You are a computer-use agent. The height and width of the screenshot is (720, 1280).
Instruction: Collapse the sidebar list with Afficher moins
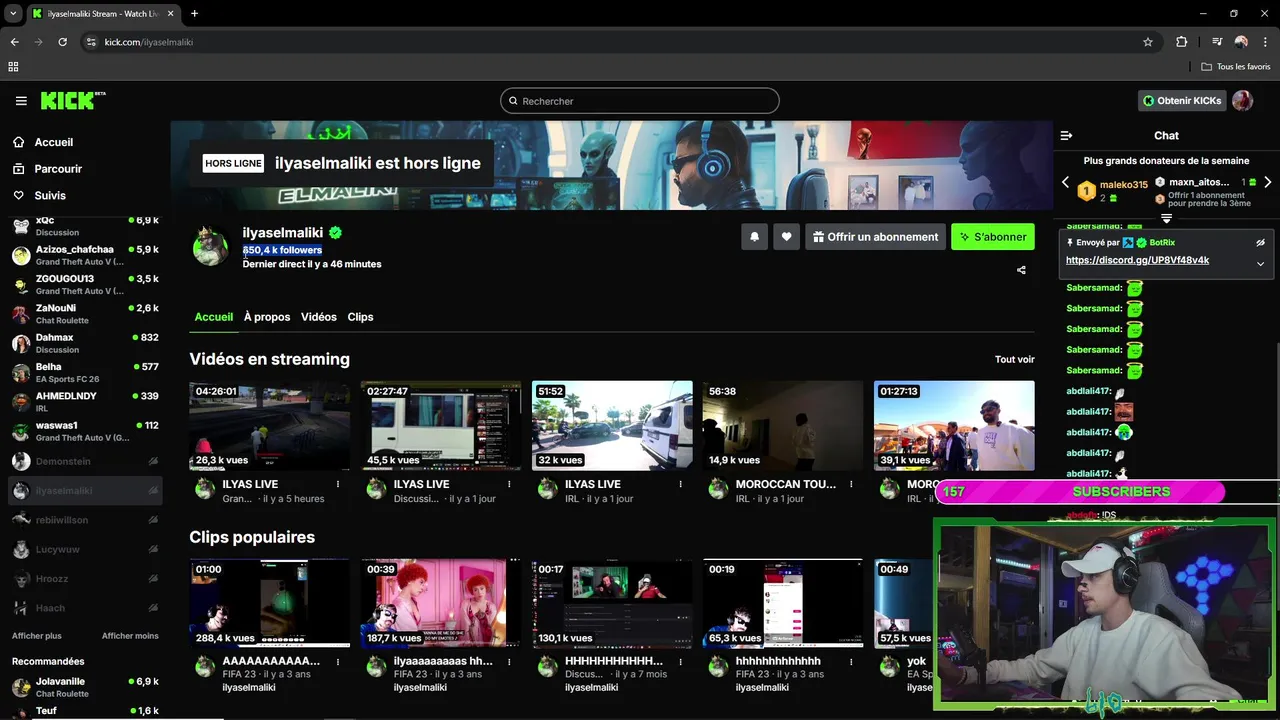click(130, 636)
